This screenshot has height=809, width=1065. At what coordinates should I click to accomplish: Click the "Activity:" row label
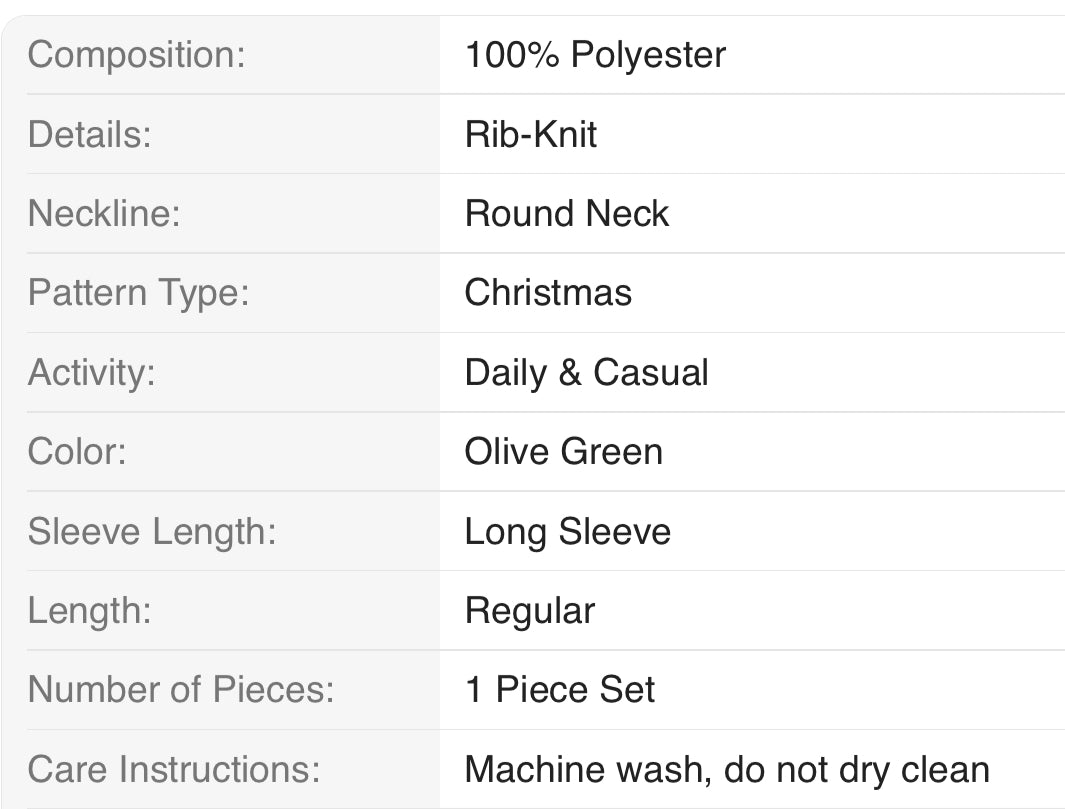[92, 372]
